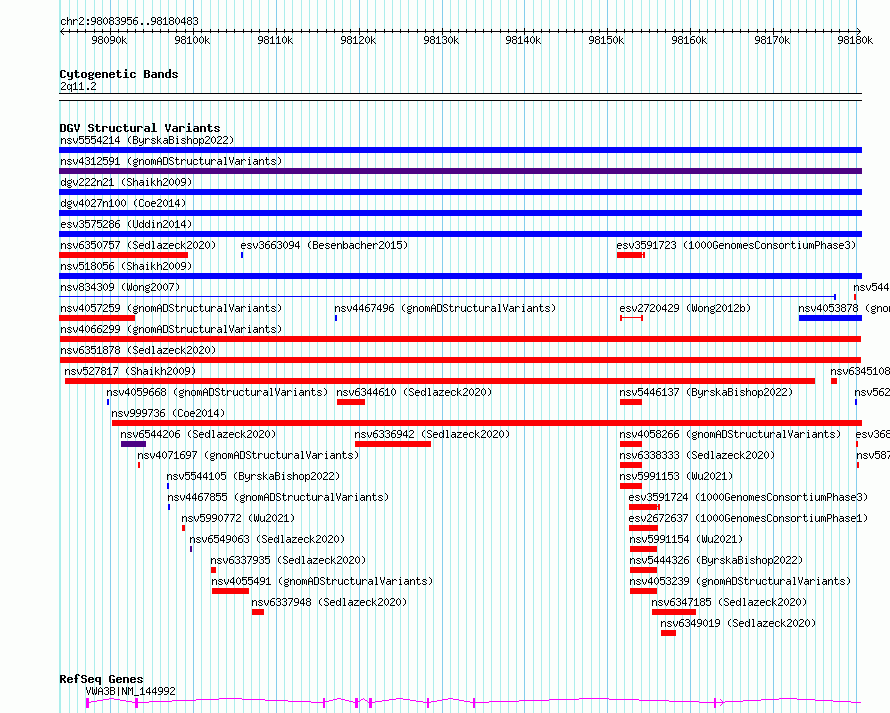Click the nsv518056 (Shaikh2009) label
Screen dimensions: 890x713
coord(126,266)
